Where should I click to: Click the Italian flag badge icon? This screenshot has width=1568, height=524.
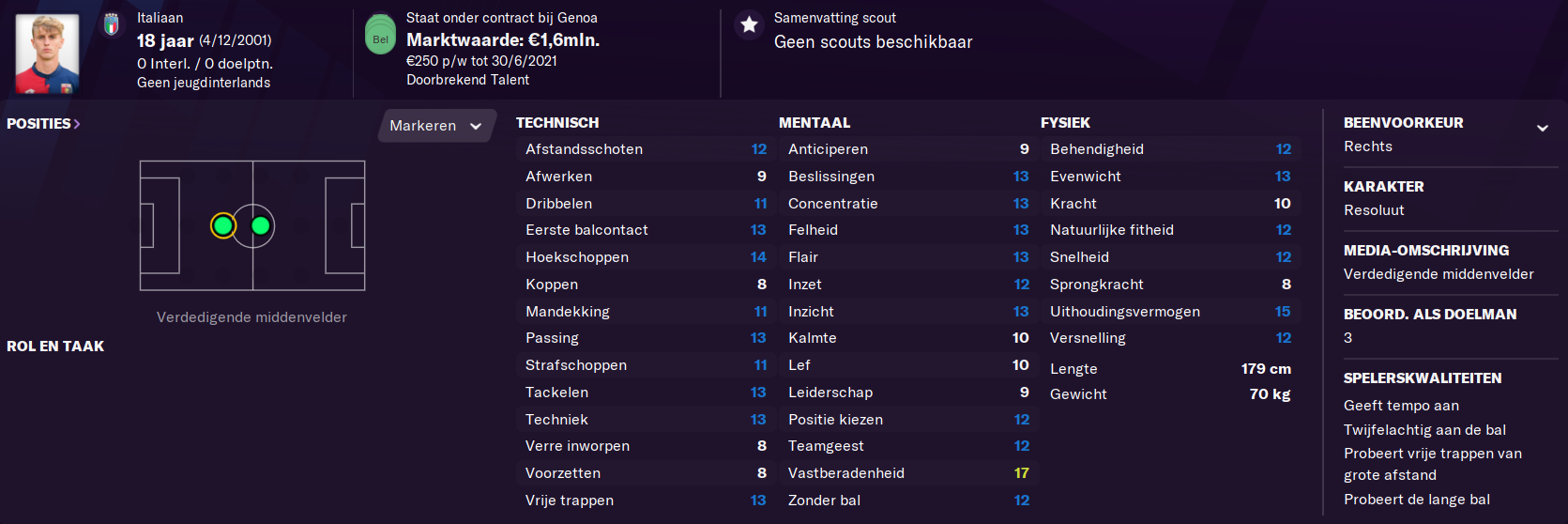[x=112, y=23]
